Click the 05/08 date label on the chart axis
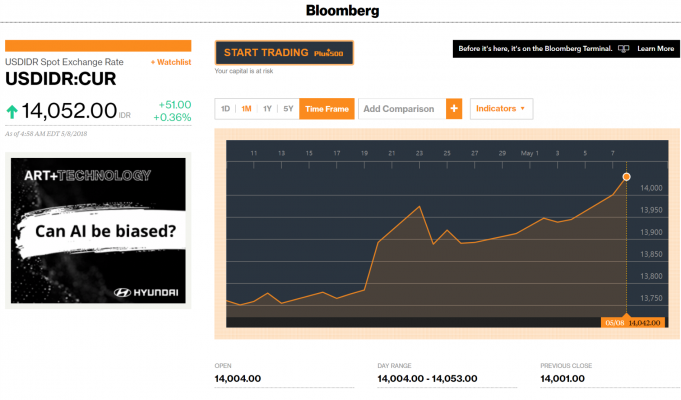Viewport: 681px width, 400px height. tap(613, 322)
